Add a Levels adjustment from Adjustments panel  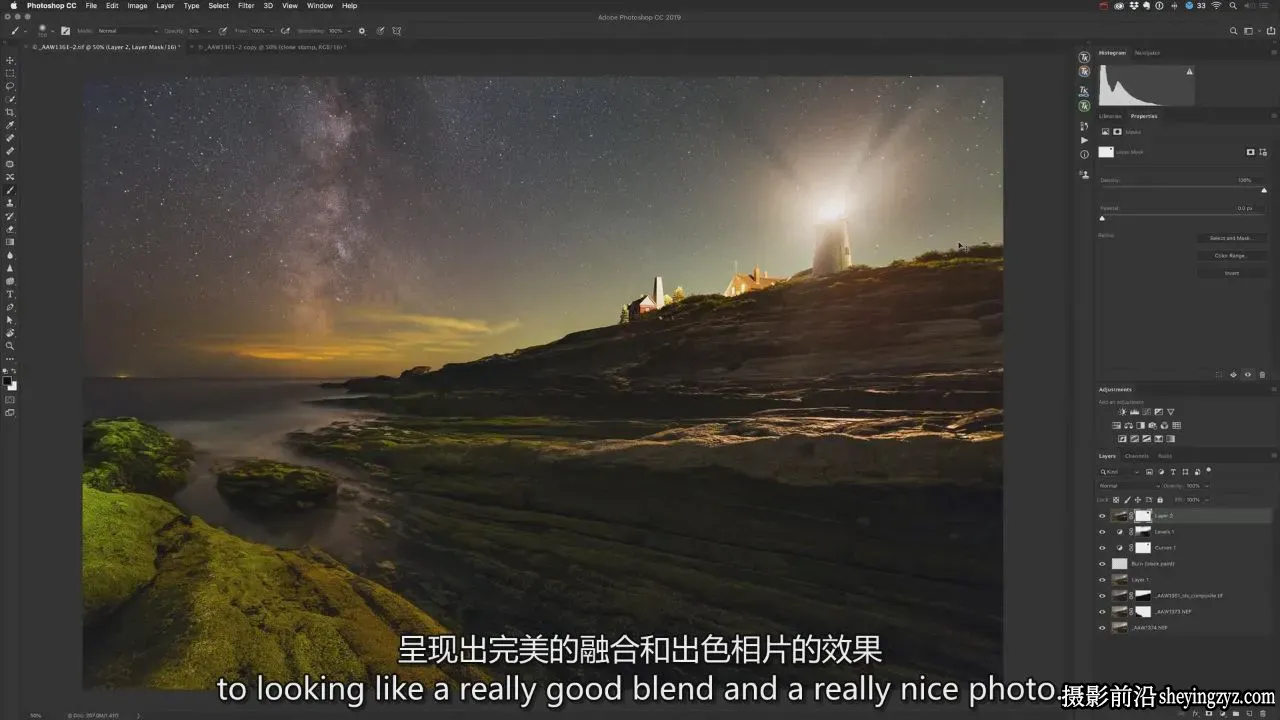pyautogui.click(x=1135, y=412)
